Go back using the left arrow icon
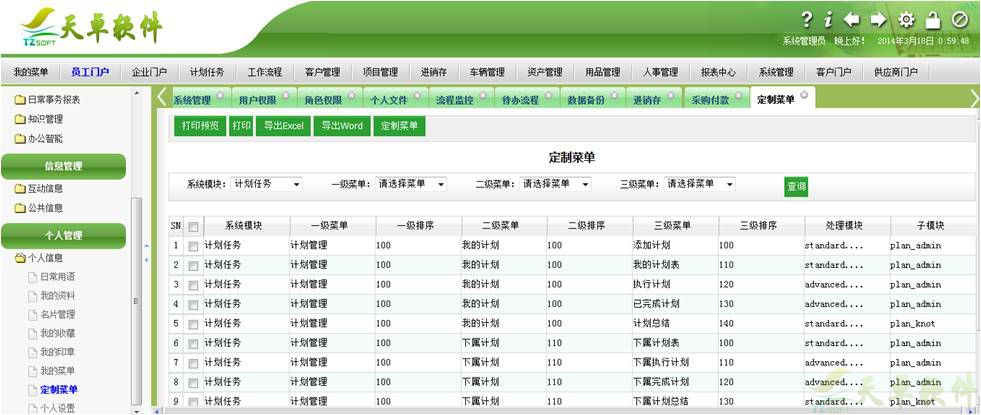981x415 pixels. coord(851,19)
